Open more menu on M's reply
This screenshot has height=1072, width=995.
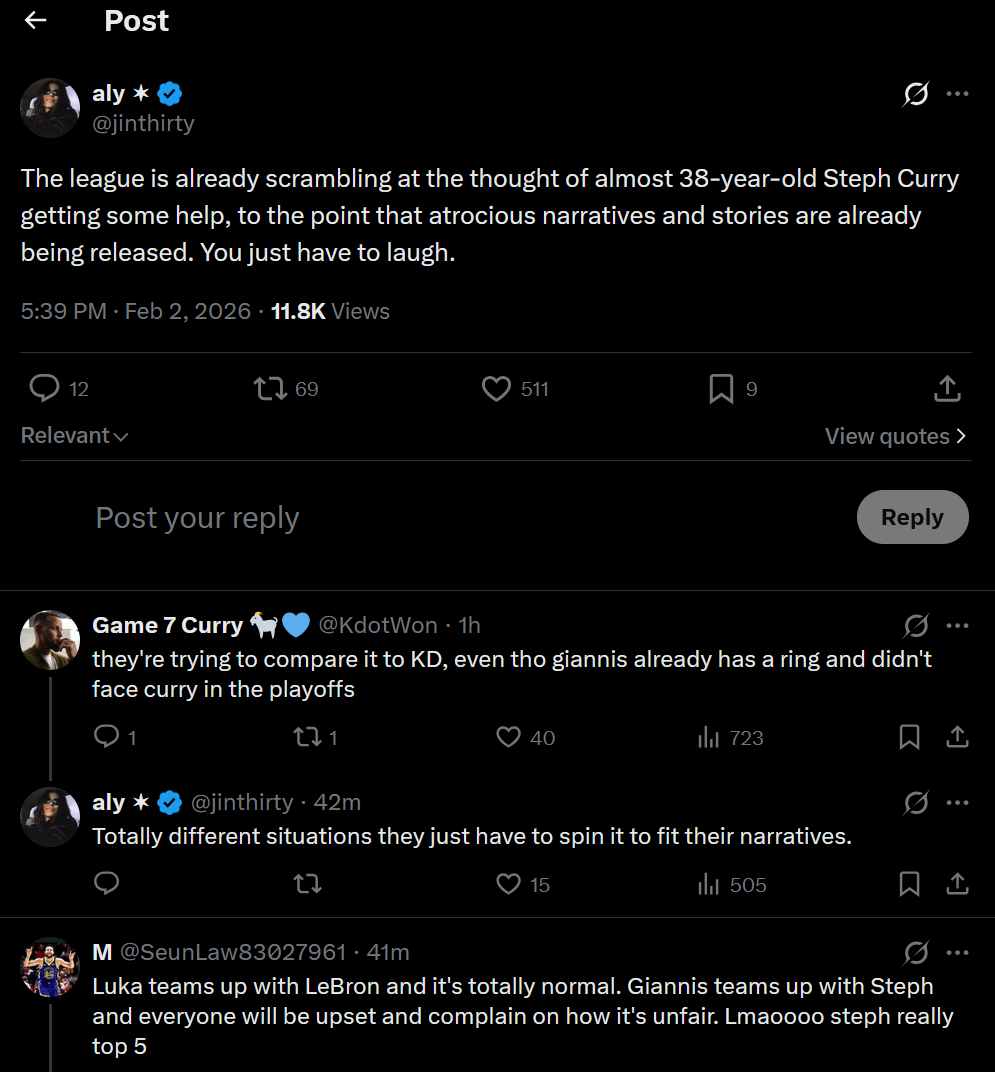[x=957, y=952]
